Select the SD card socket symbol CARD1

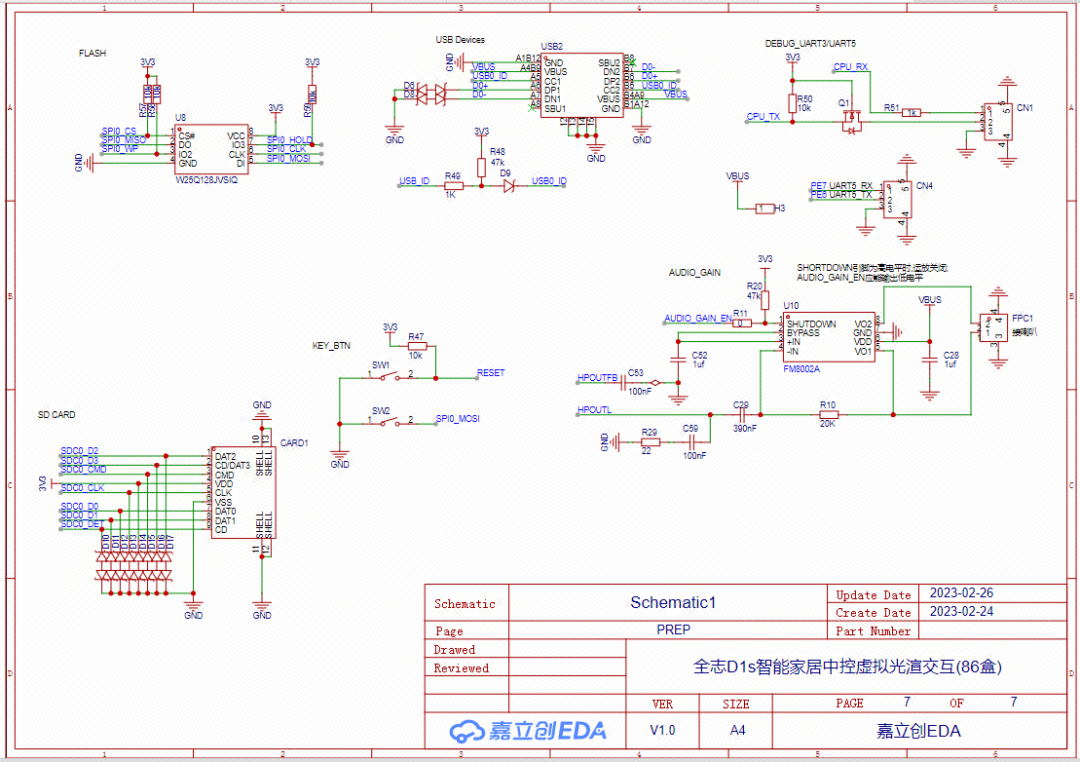click(243, 490)
